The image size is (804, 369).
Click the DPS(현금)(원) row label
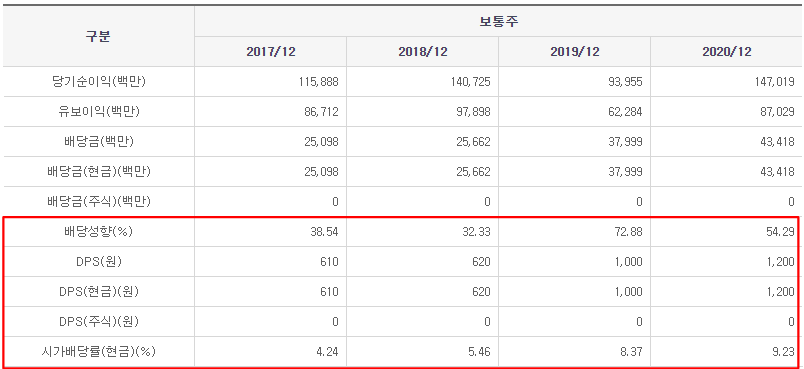click(x=98, y=292)
